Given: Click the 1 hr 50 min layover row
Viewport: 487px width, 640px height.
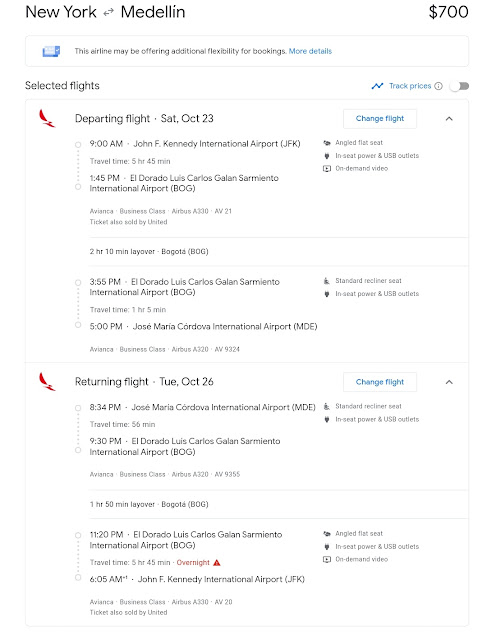Looking at the screenshot, I should coord(279,504).
